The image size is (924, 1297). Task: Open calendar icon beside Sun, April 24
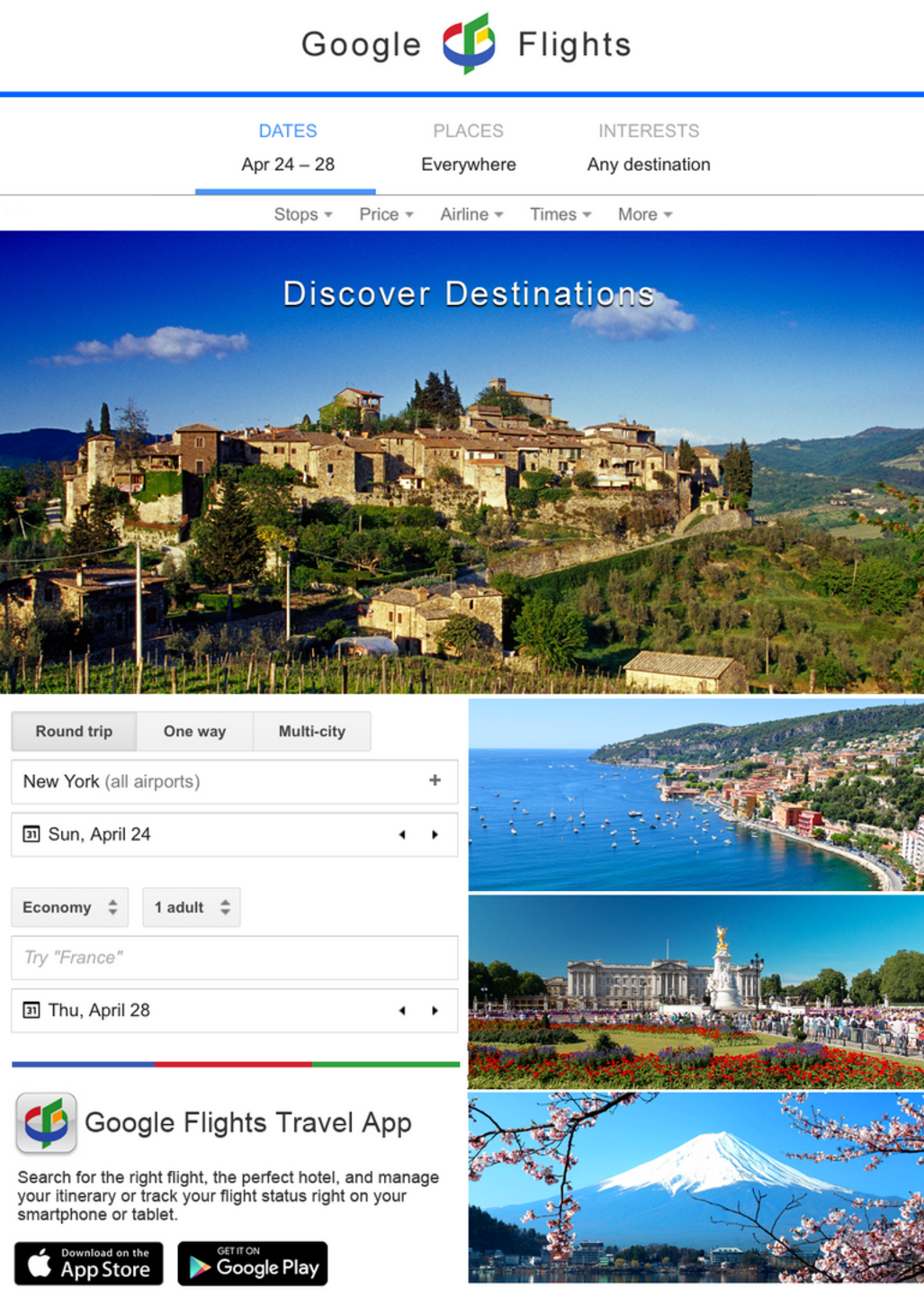(x=31, y=834)
